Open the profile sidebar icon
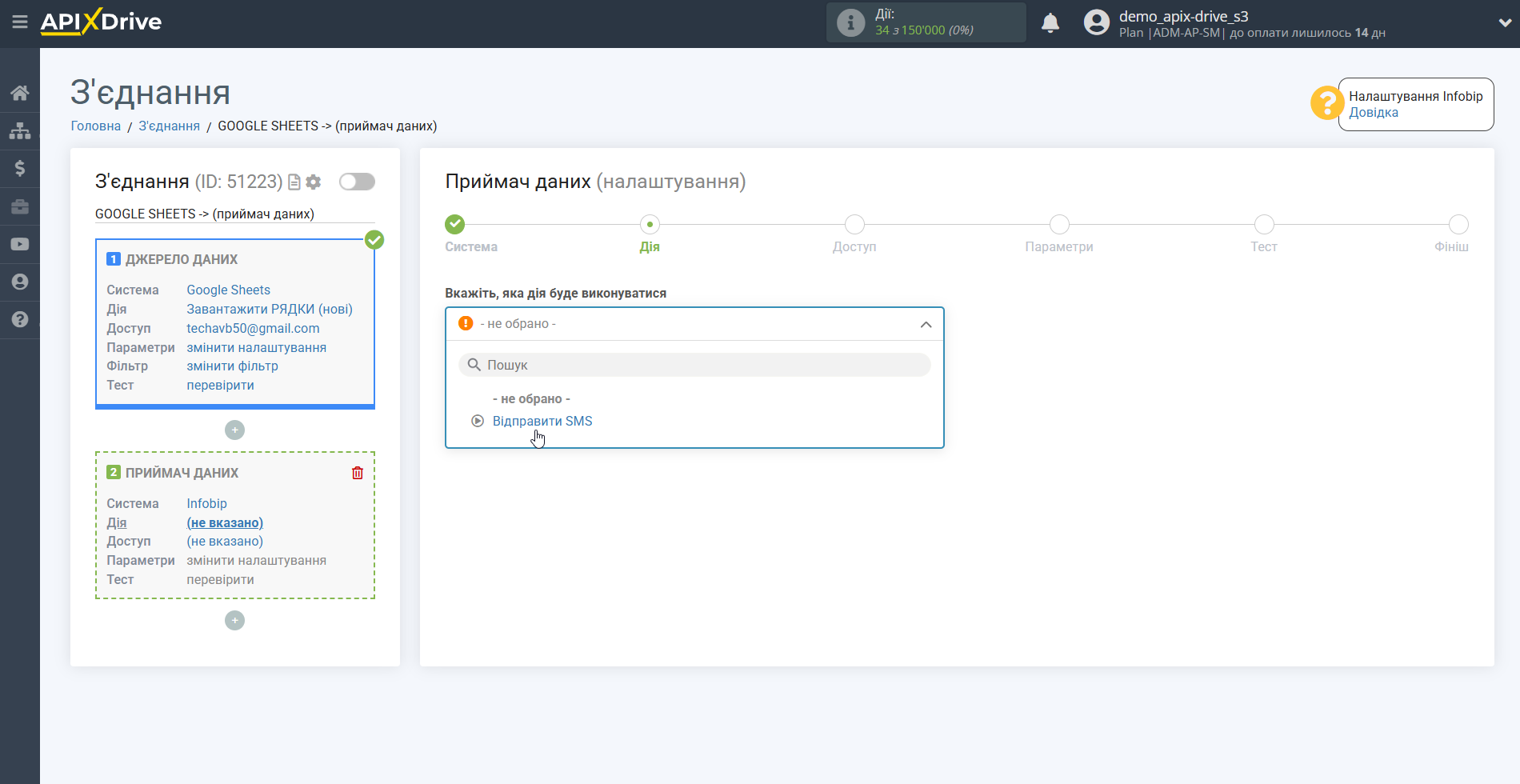 (x=20, y=282)
